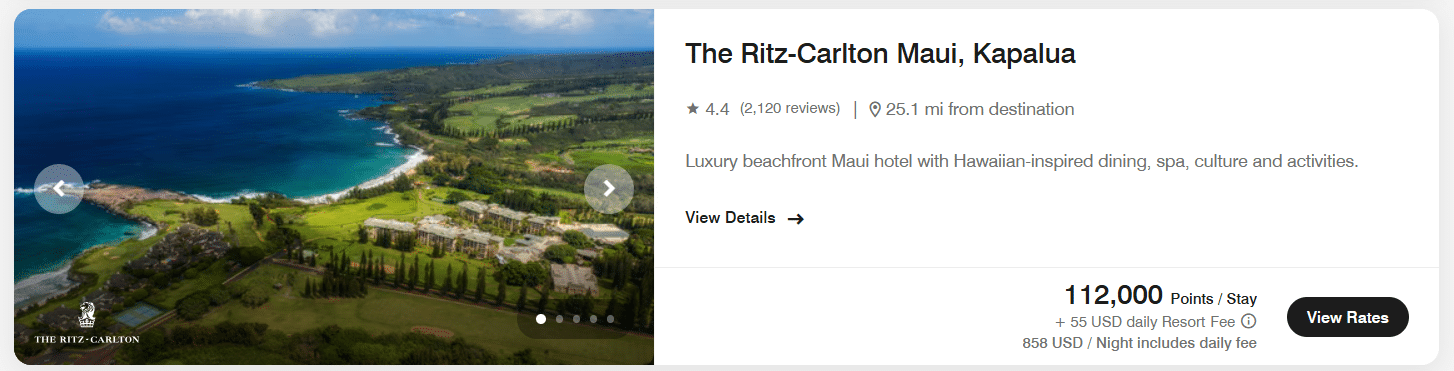Click the 25.1 mi from destination text
This screenshot has width=1454, height=371.
980,109
